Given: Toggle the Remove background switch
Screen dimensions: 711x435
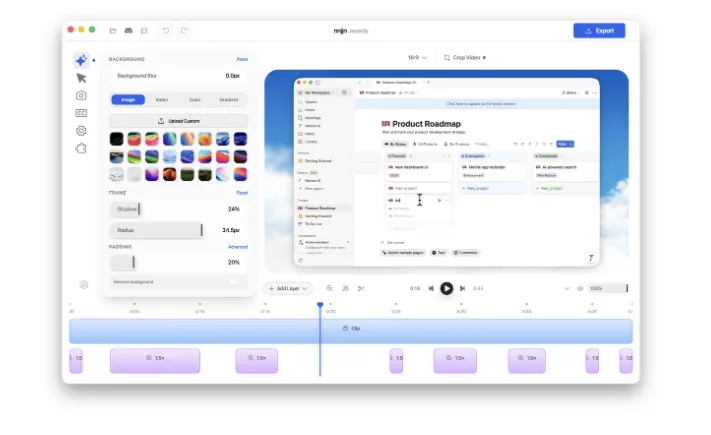Looking at the screenshot, I should (x=234, y=282).
